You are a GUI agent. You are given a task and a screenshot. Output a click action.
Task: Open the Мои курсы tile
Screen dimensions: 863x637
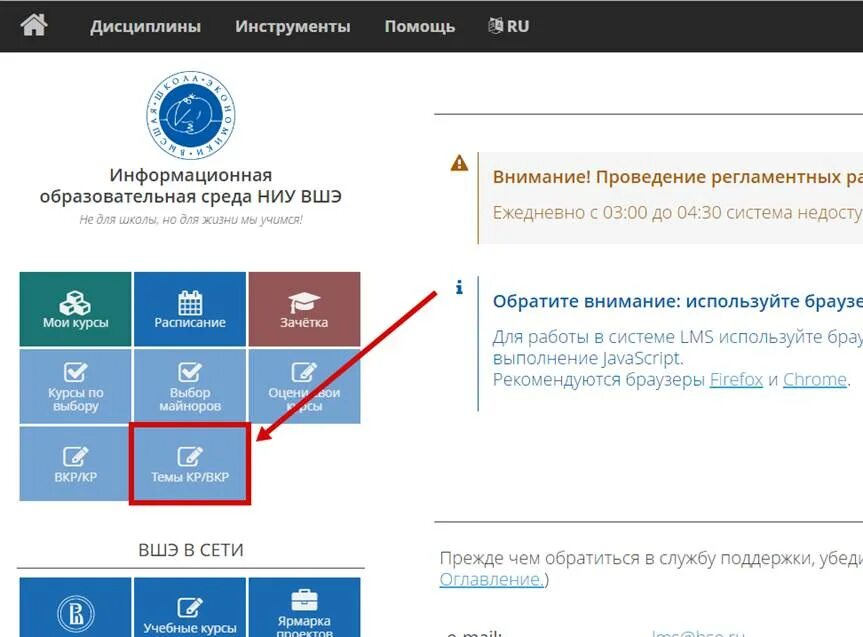coord(75,309)
